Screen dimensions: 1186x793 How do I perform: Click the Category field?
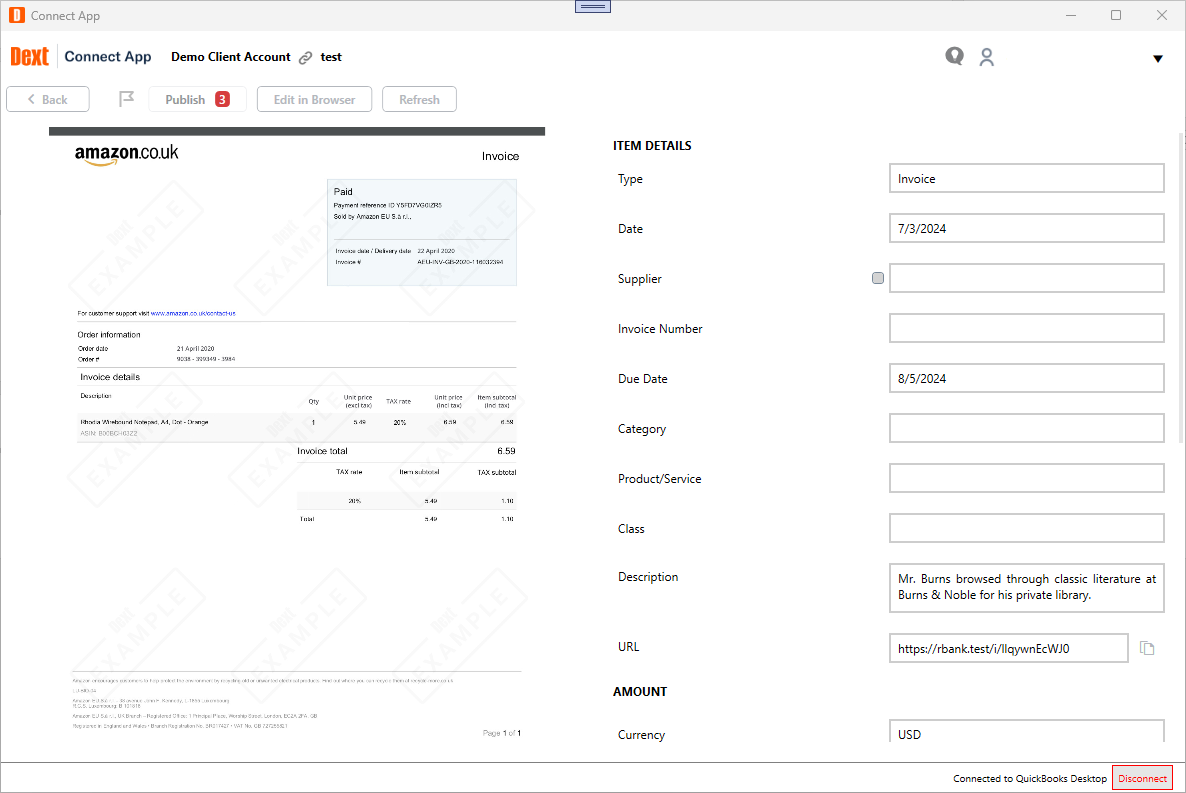(1026, 428)
